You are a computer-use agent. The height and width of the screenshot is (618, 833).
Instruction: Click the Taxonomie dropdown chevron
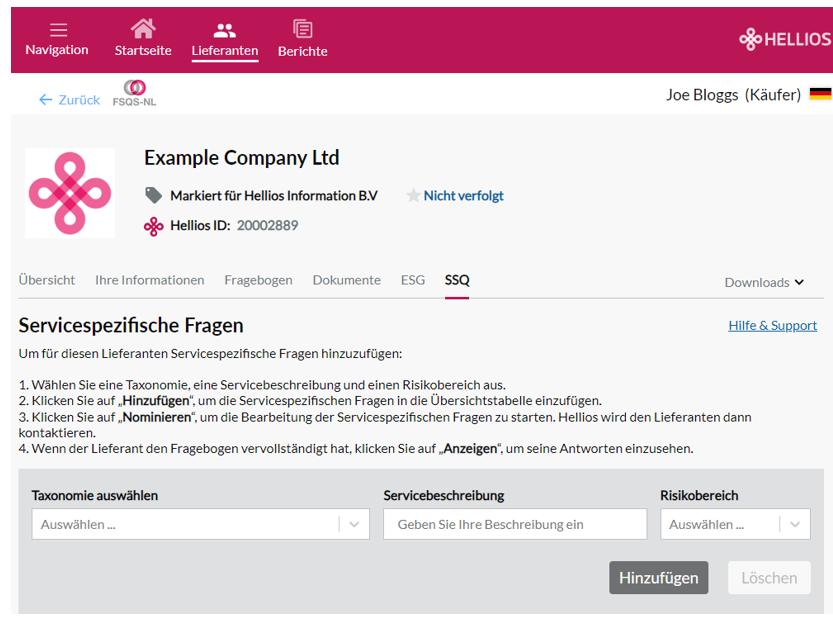[354, 524]
